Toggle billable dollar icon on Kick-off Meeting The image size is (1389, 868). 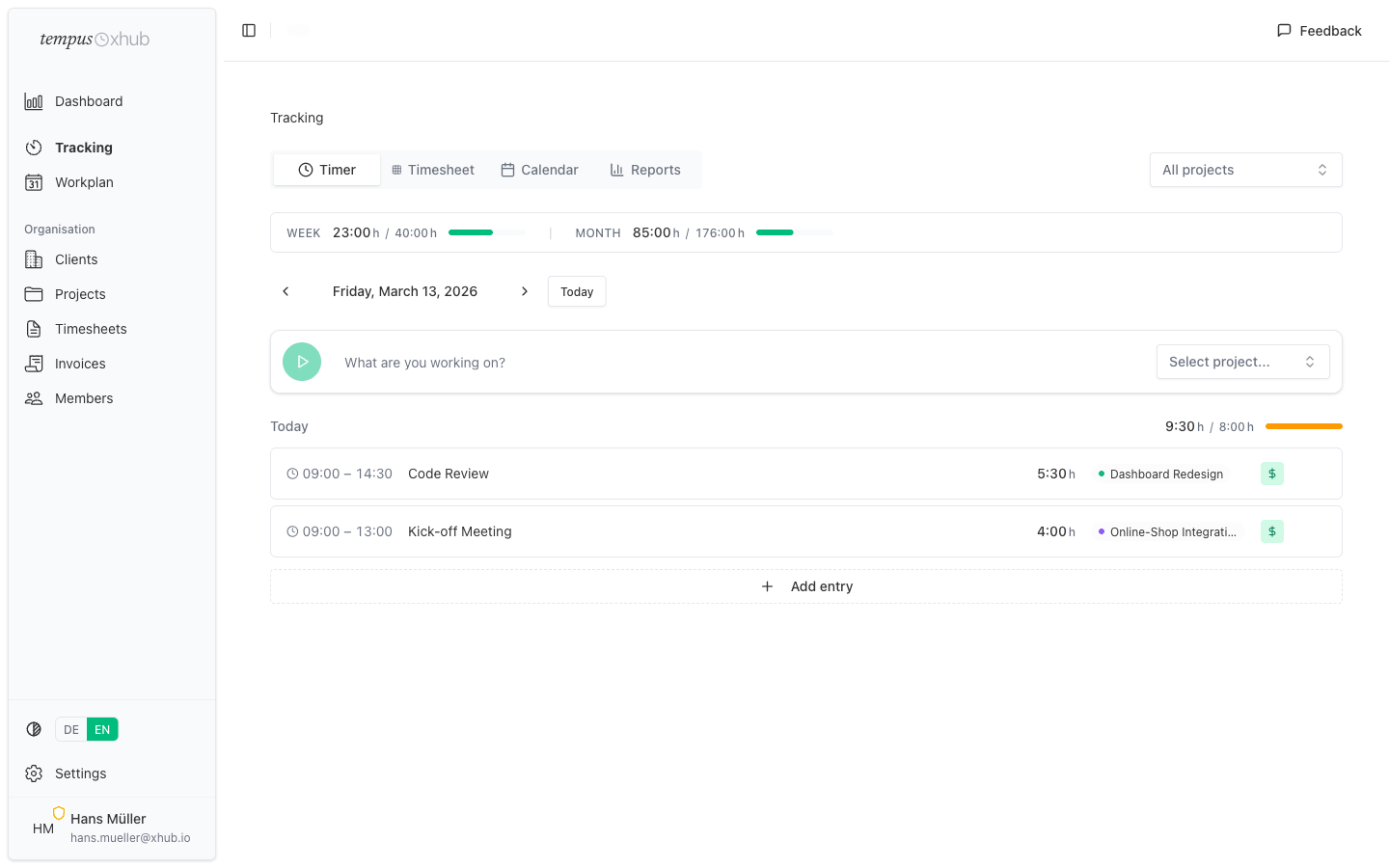[x=1271, y=531]
